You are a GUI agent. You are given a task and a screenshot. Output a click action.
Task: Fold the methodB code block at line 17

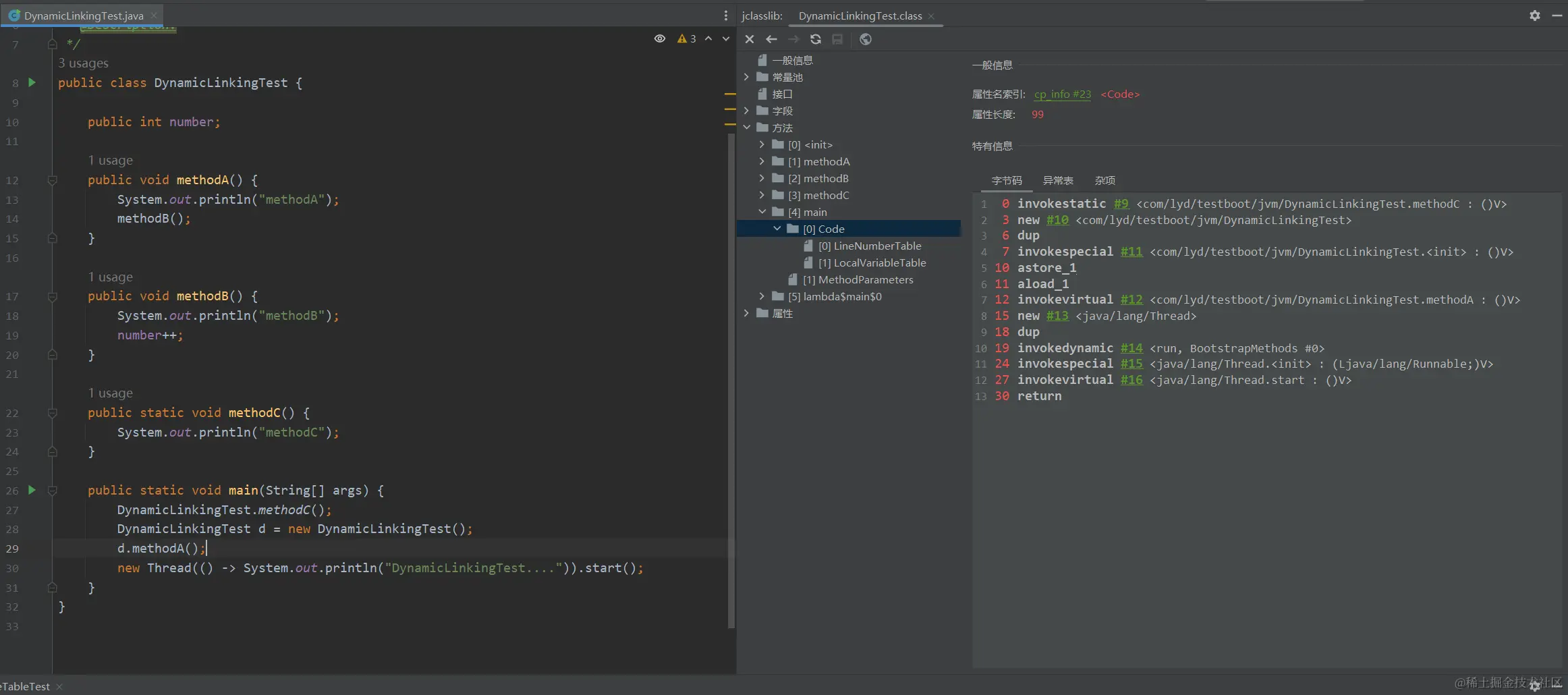52,296
